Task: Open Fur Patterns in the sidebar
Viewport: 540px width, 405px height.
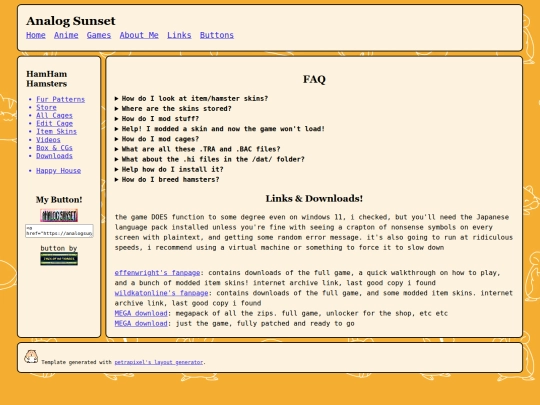Action: tap(61, 100)
